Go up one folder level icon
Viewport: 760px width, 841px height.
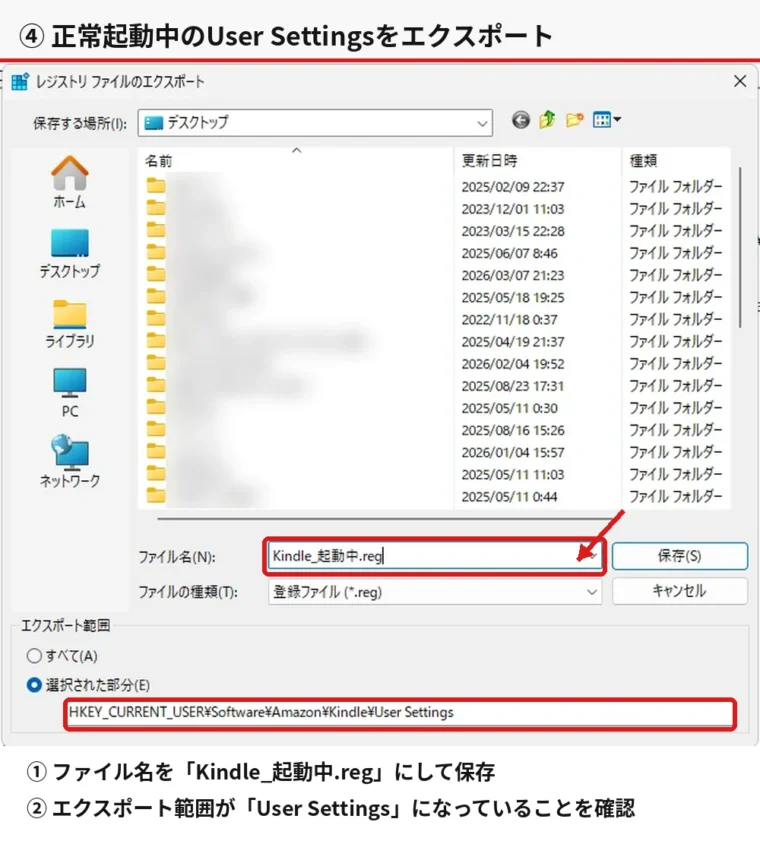coord(547,120)
